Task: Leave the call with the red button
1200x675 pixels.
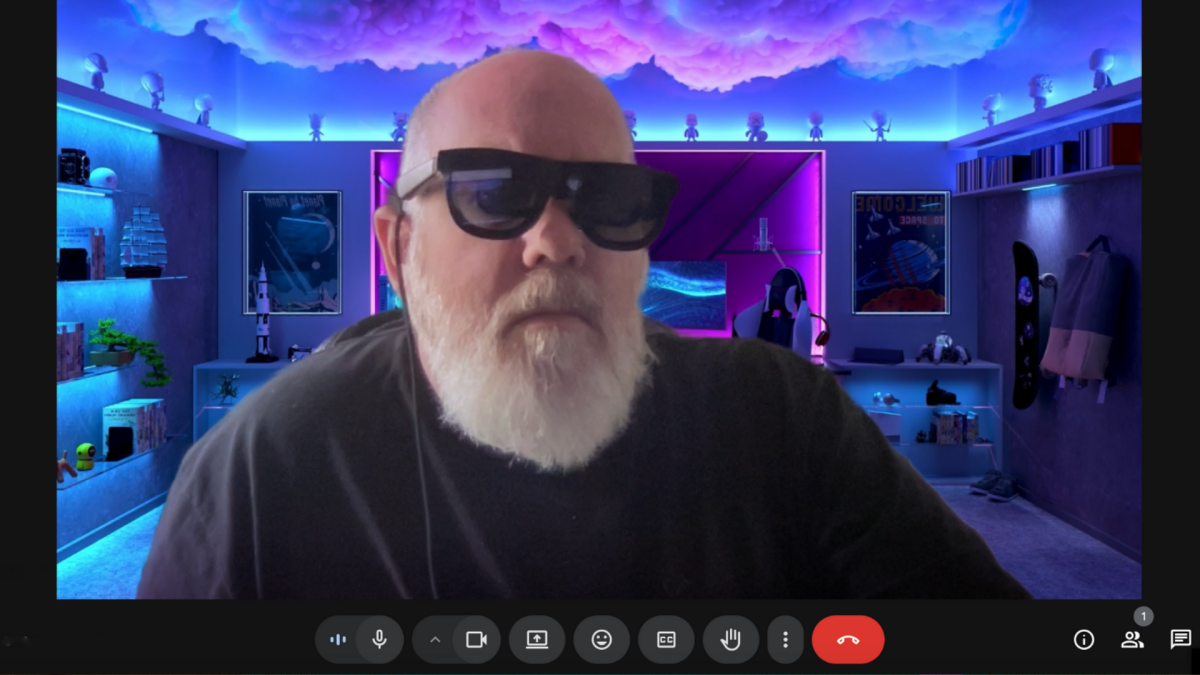Action: click(x=848, y=640)
